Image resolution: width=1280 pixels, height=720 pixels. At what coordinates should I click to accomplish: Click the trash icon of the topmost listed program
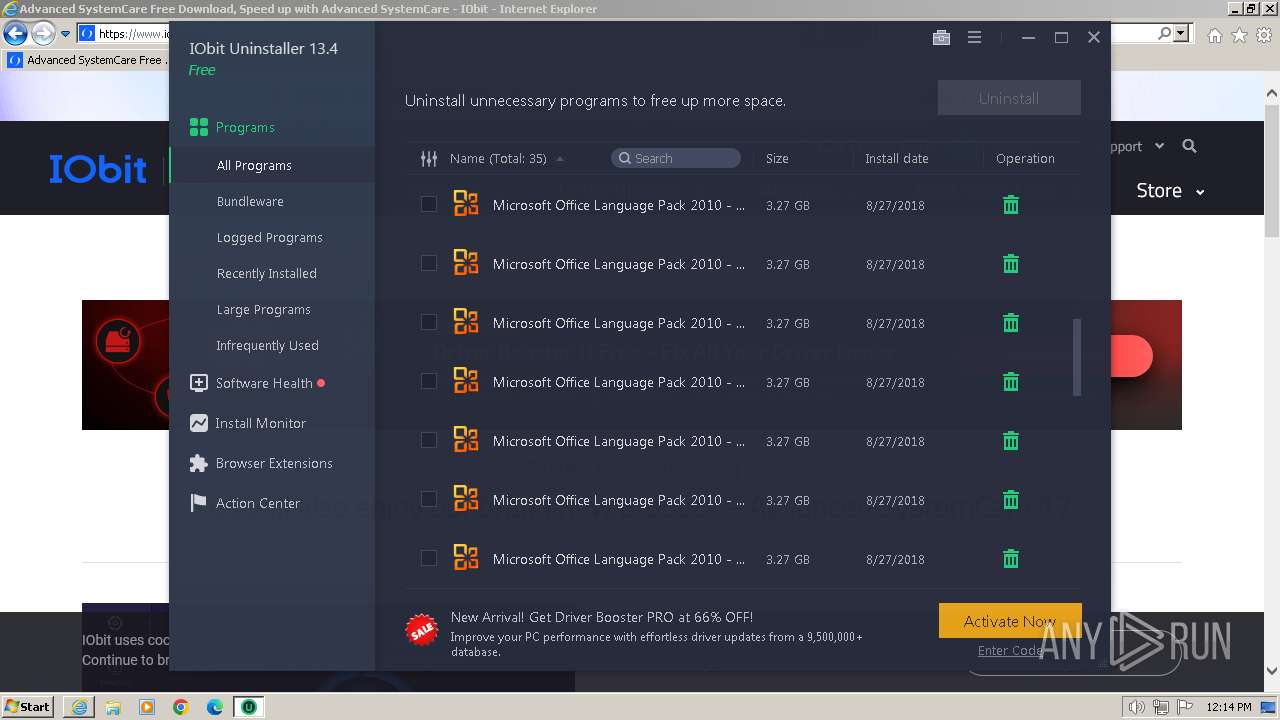point(1011,205)
